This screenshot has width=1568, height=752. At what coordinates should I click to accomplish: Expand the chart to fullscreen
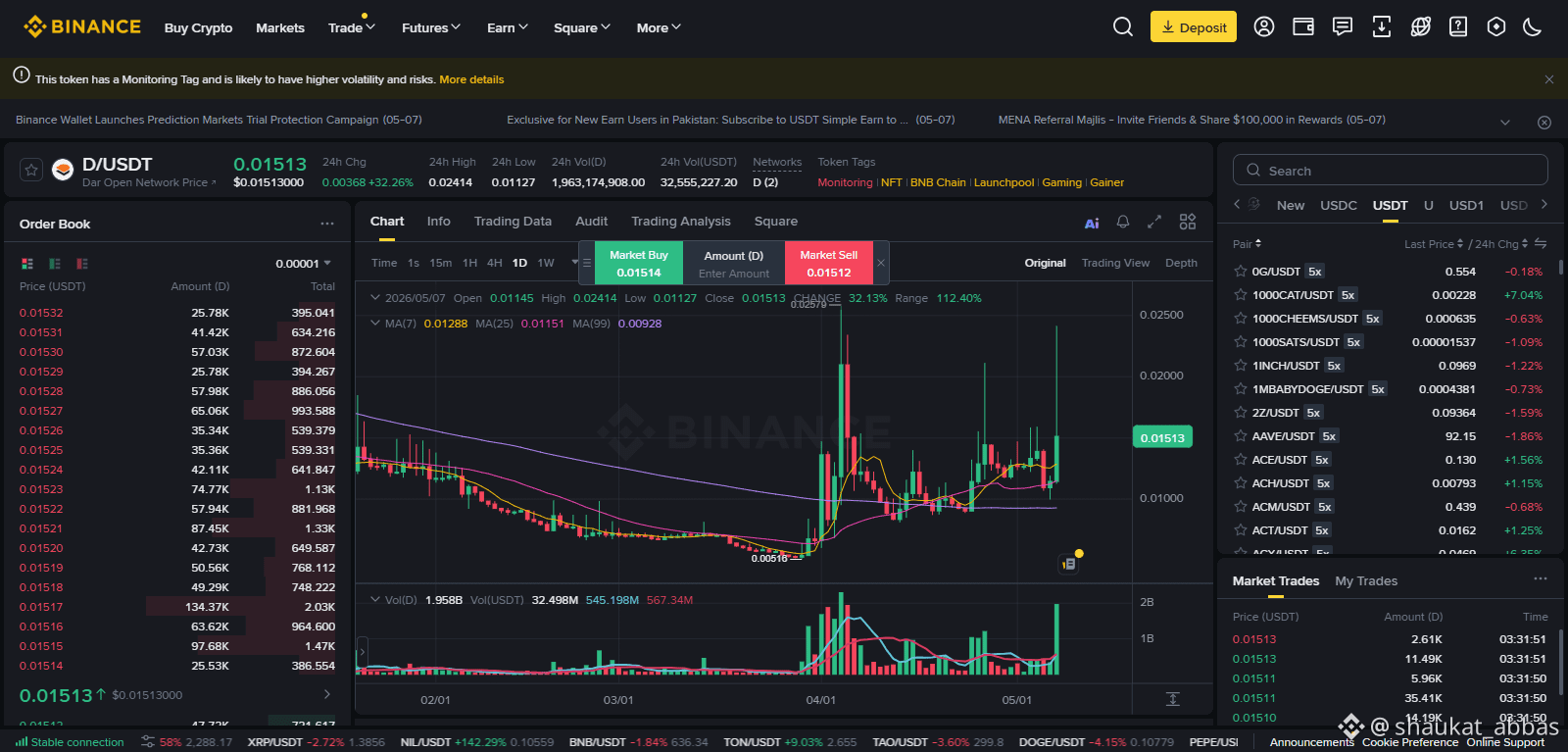click(x=1154, y=222)
